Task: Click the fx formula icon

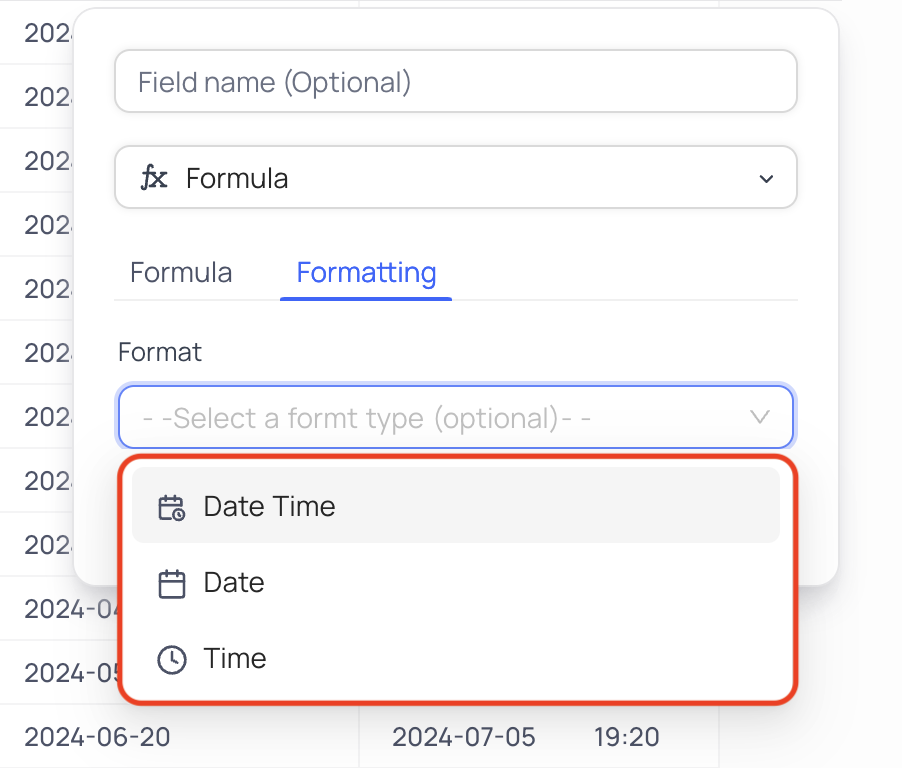Action: (154, 178)
